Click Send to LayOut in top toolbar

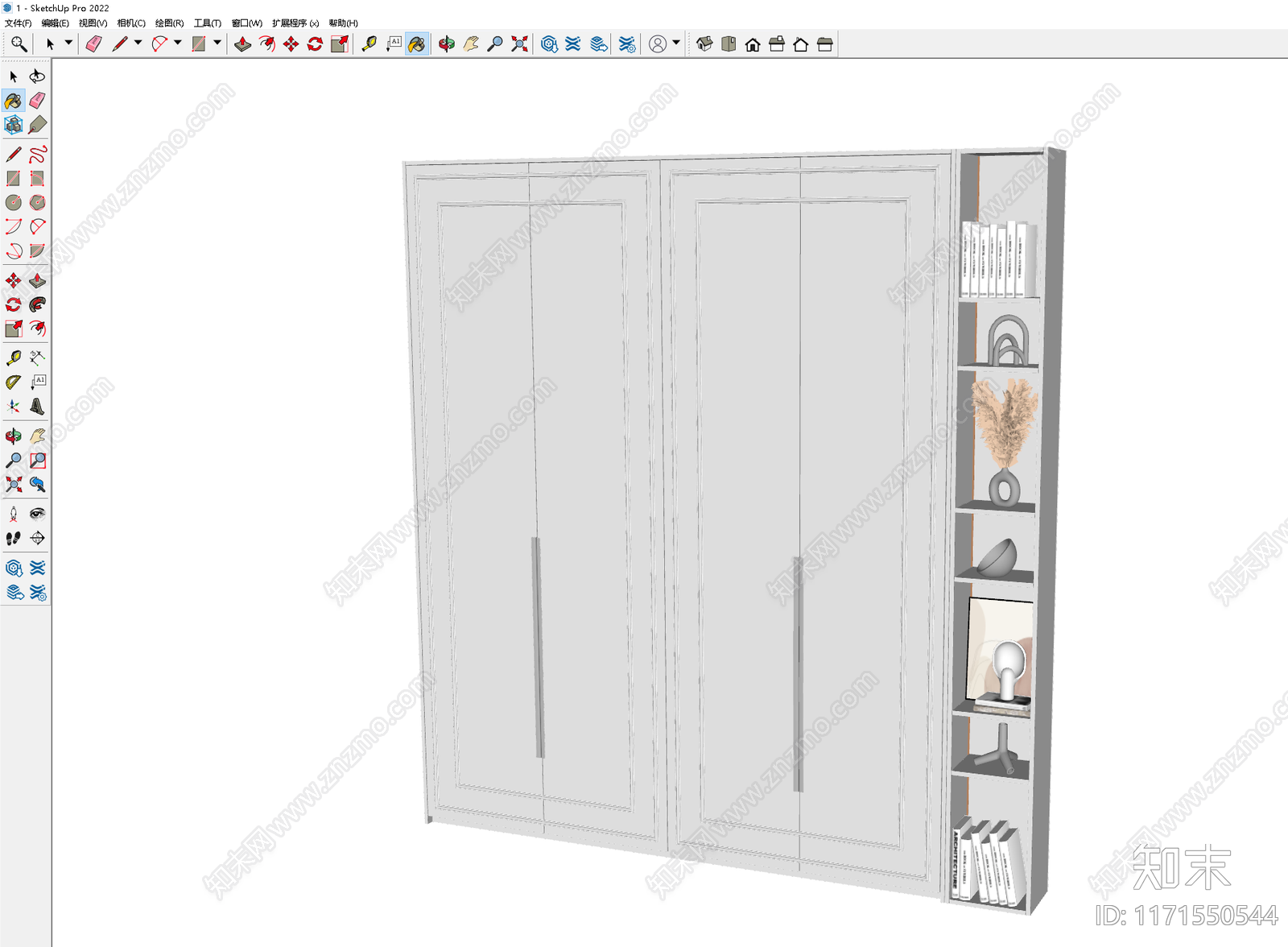click(x=599, y=44)
